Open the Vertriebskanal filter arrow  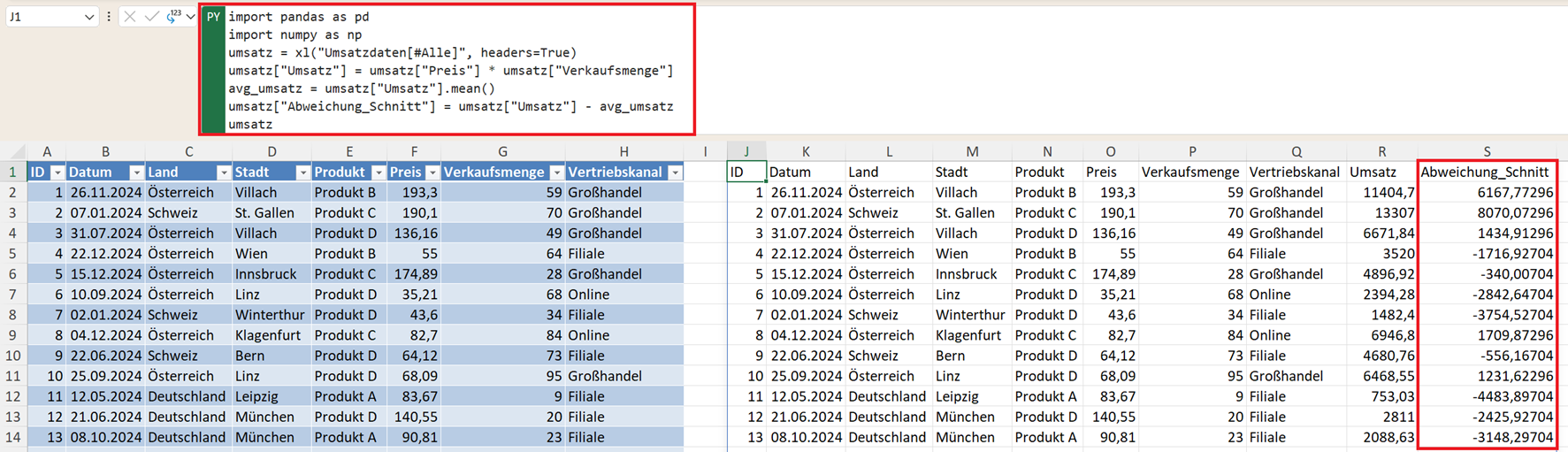(675, 172)
